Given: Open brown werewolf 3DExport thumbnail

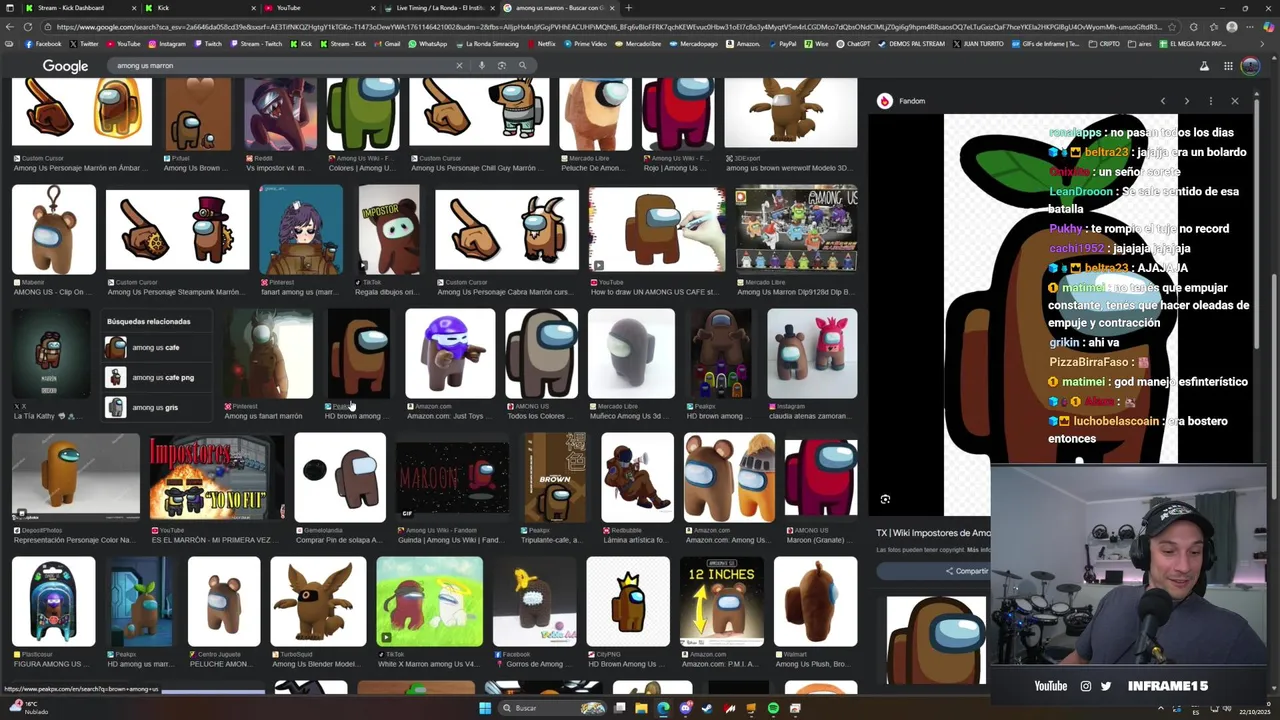Looking at the screenshot, I should [790, 113].
